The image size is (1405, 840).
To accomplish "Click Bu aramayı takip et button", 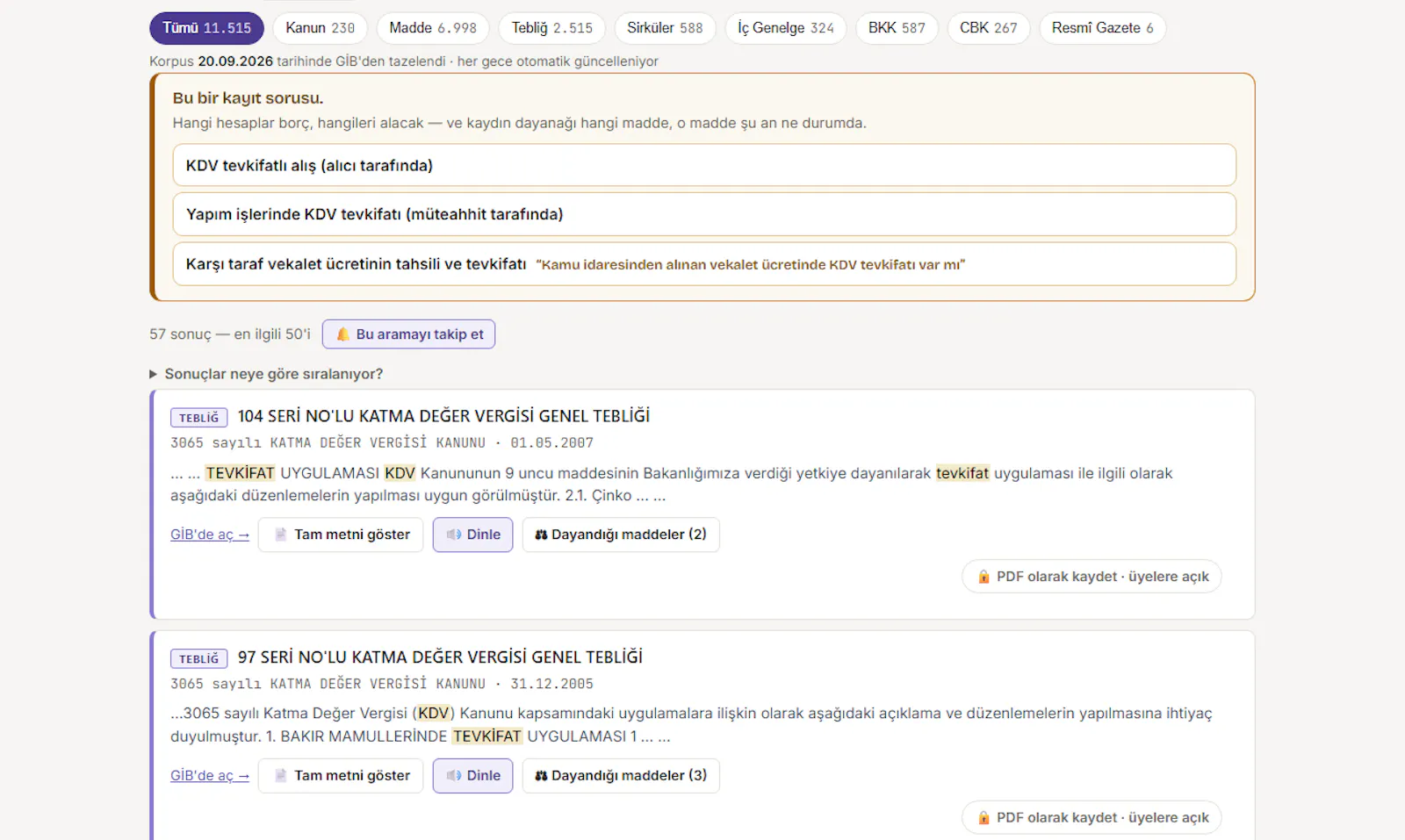I will pos(408,334).
